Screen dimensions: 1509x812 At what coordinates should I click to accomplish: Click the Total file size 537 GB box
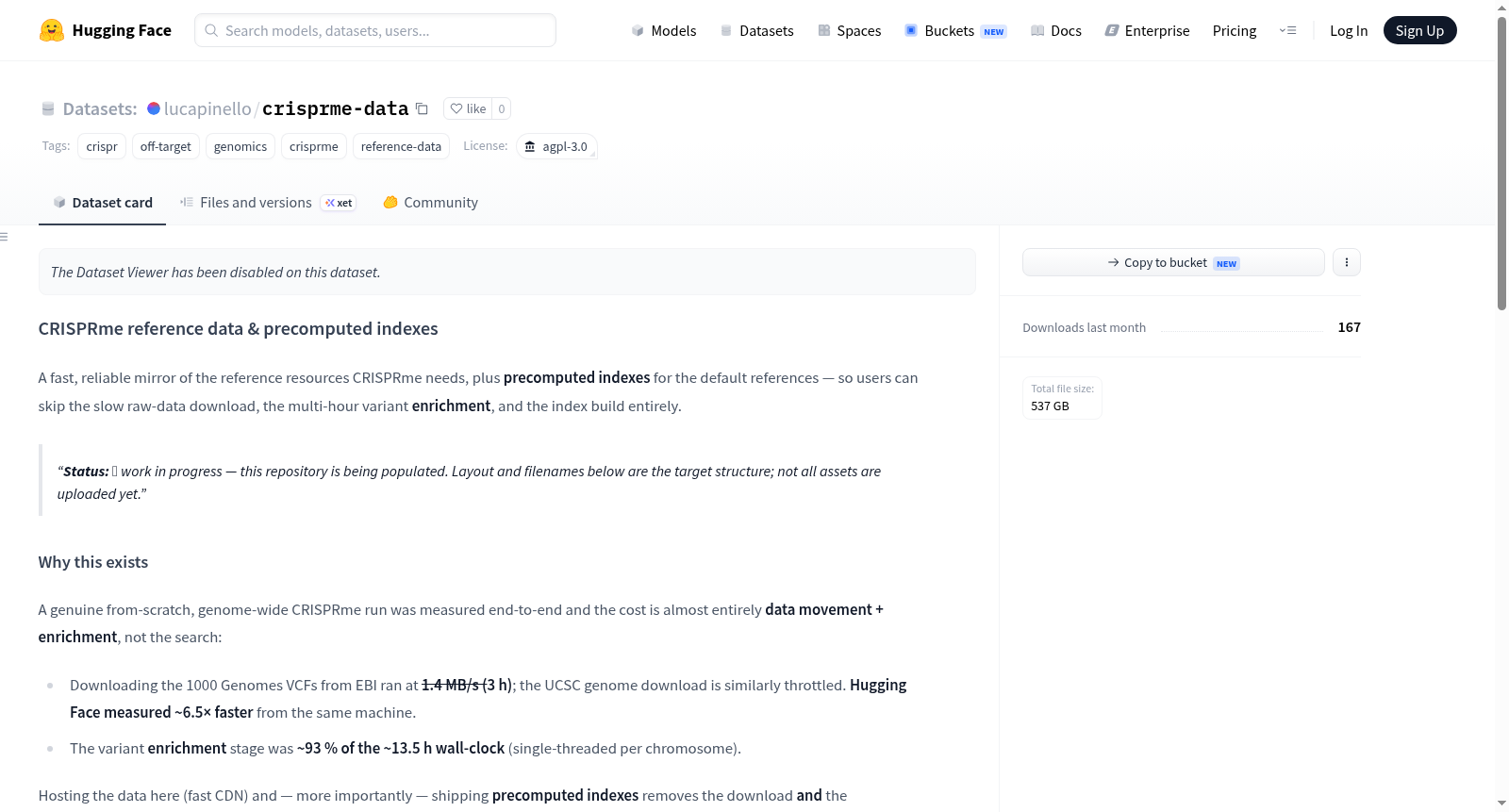click(x=1063, y=397)
